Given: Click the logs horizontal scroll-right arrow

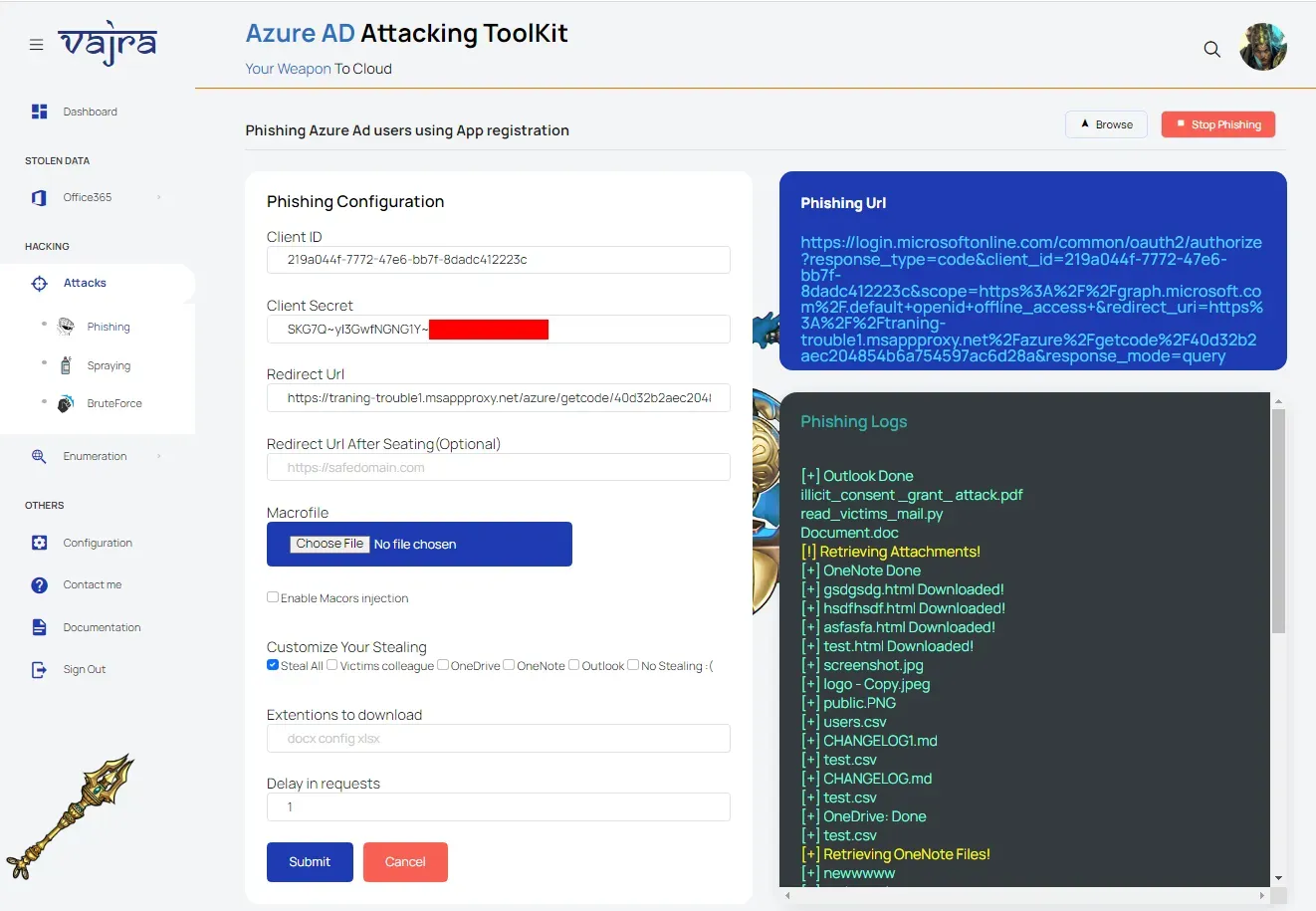Looking at the screenshot, I should [1262, 896].
